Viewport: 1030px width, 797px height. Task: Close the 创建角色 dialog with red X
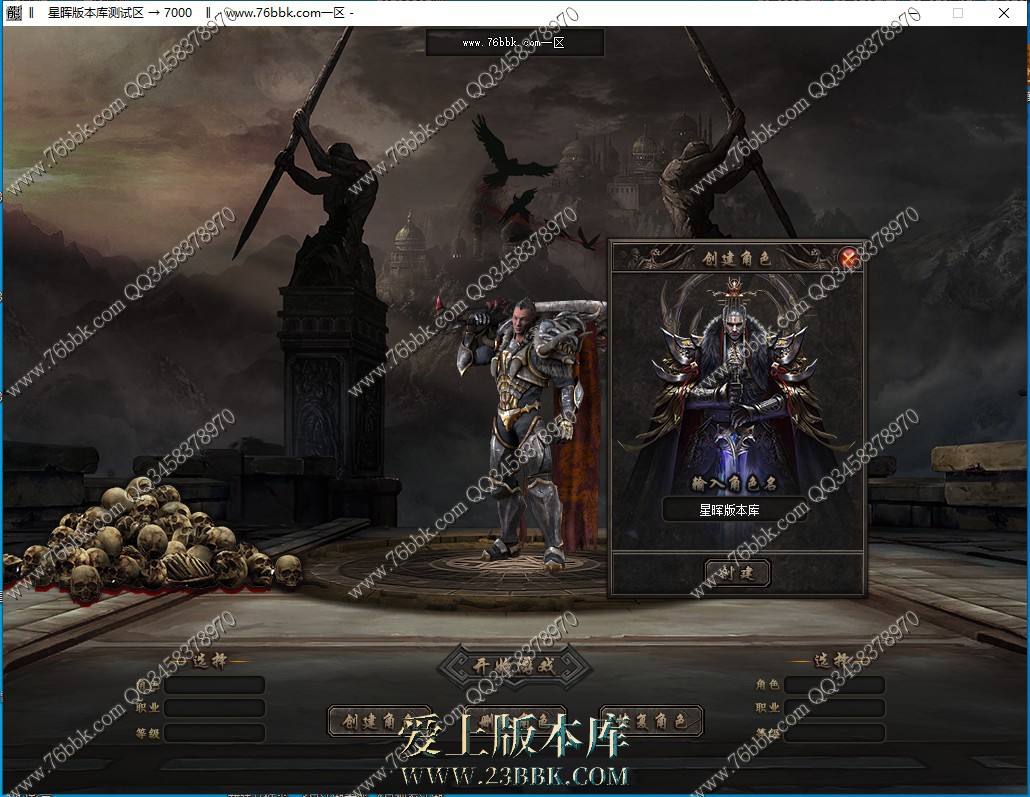point(849,258)
